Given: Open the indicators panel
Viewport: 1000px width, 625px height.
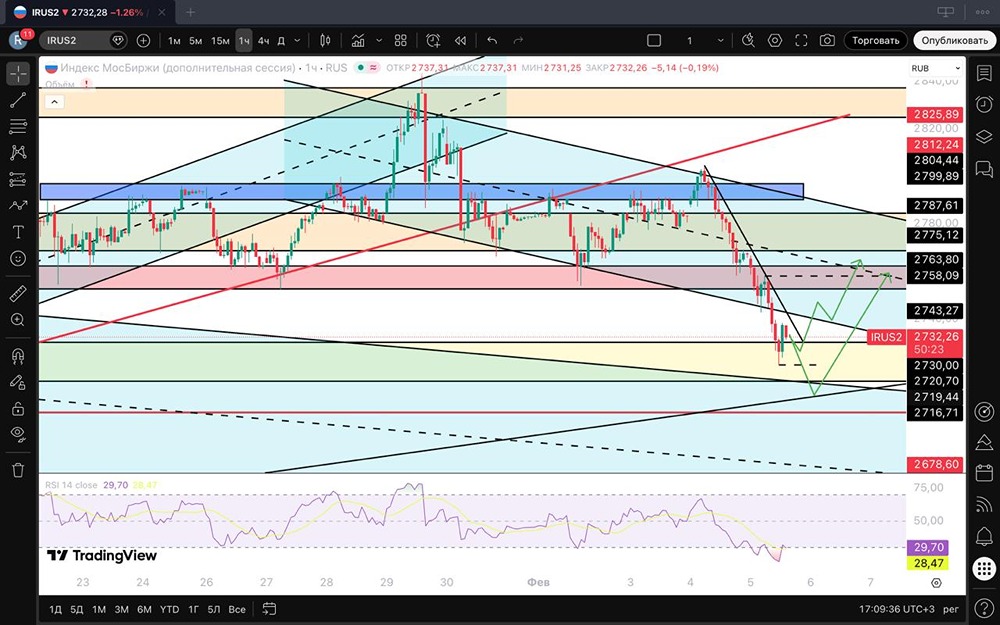Looking at the screenshot, I should pyautogui.click(x=358, y=40).
